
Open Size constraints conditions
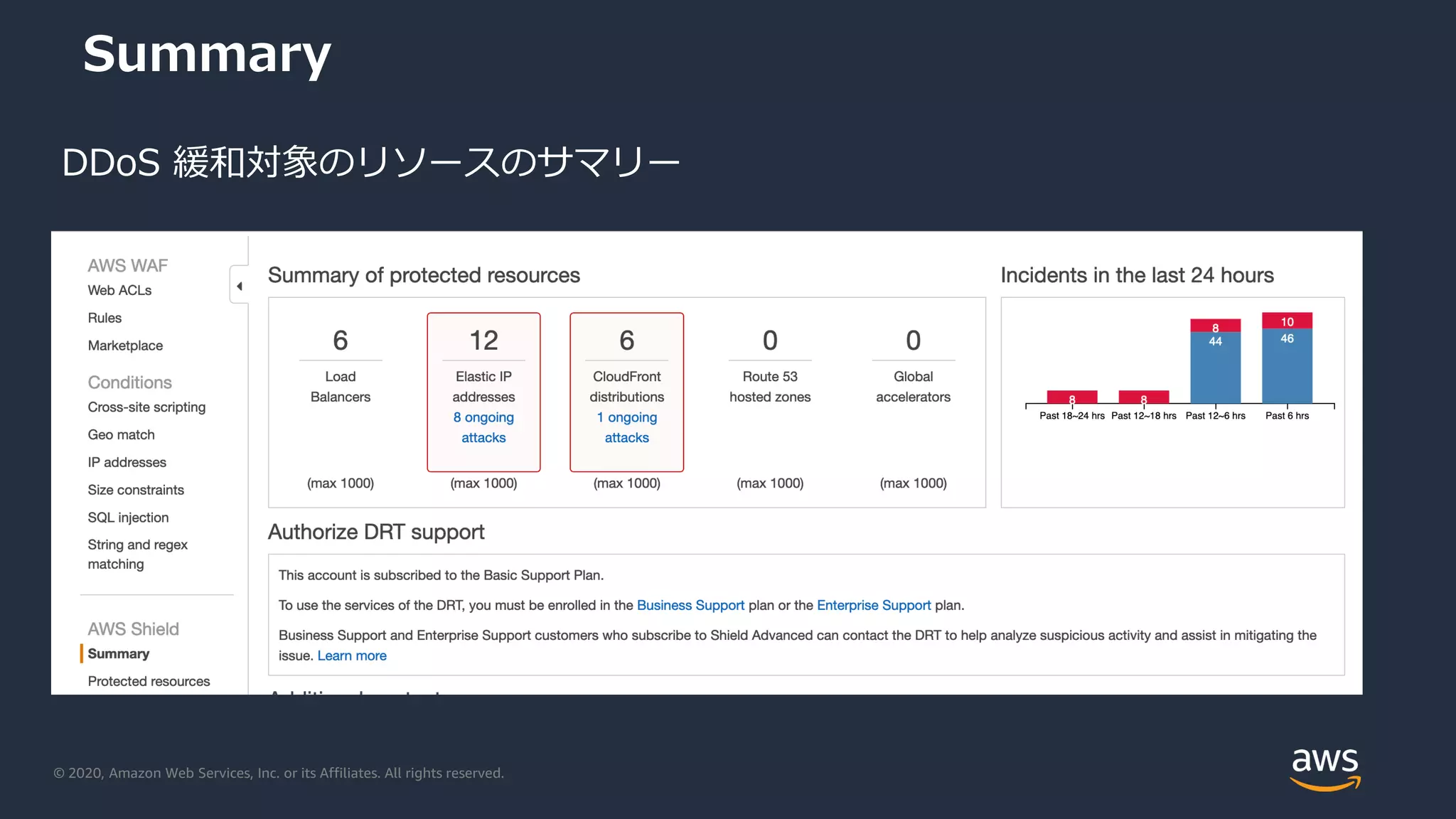pos(136,490)
